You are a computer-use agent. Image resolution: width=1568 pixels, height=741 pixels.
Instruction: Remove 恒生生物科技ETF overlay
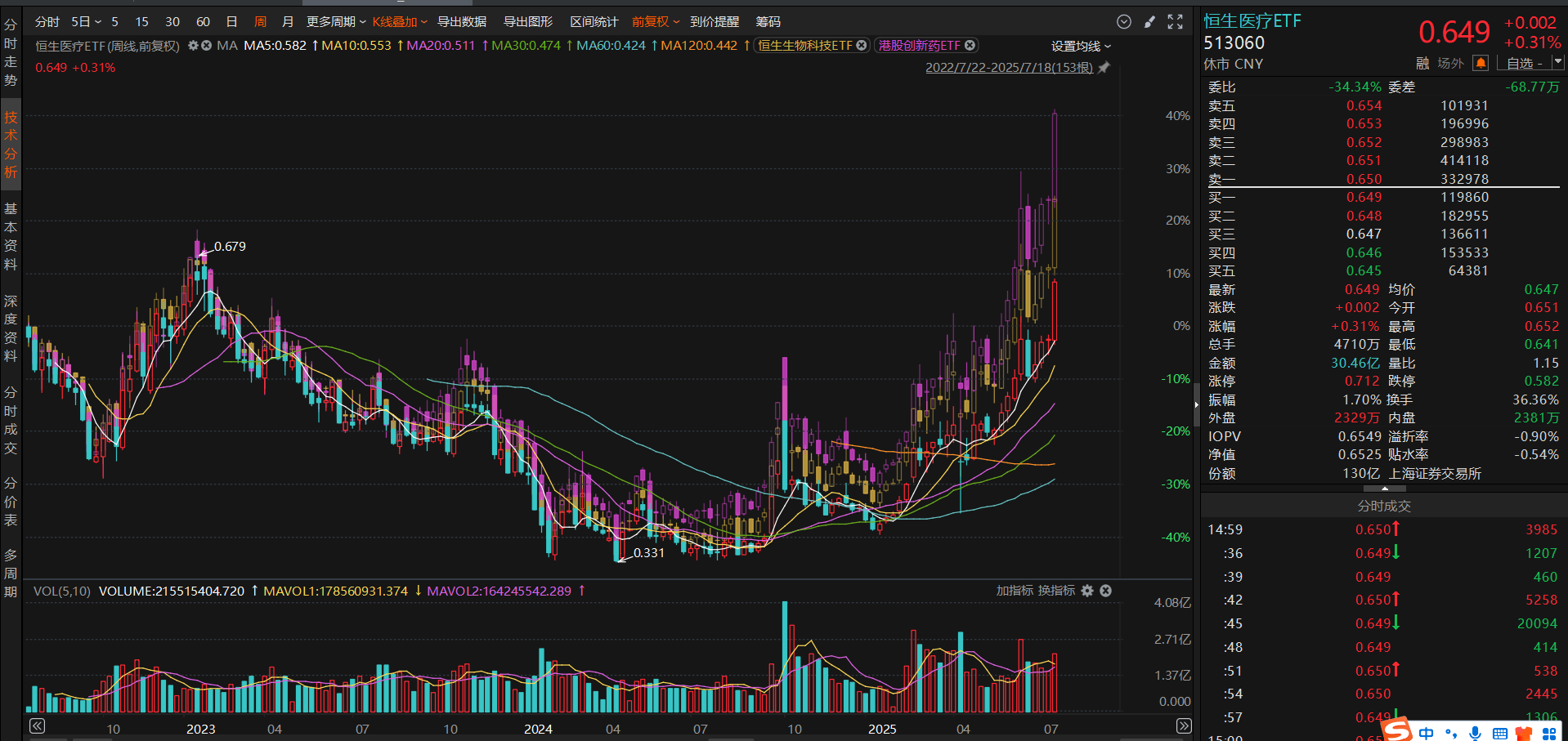pos(861,46)
